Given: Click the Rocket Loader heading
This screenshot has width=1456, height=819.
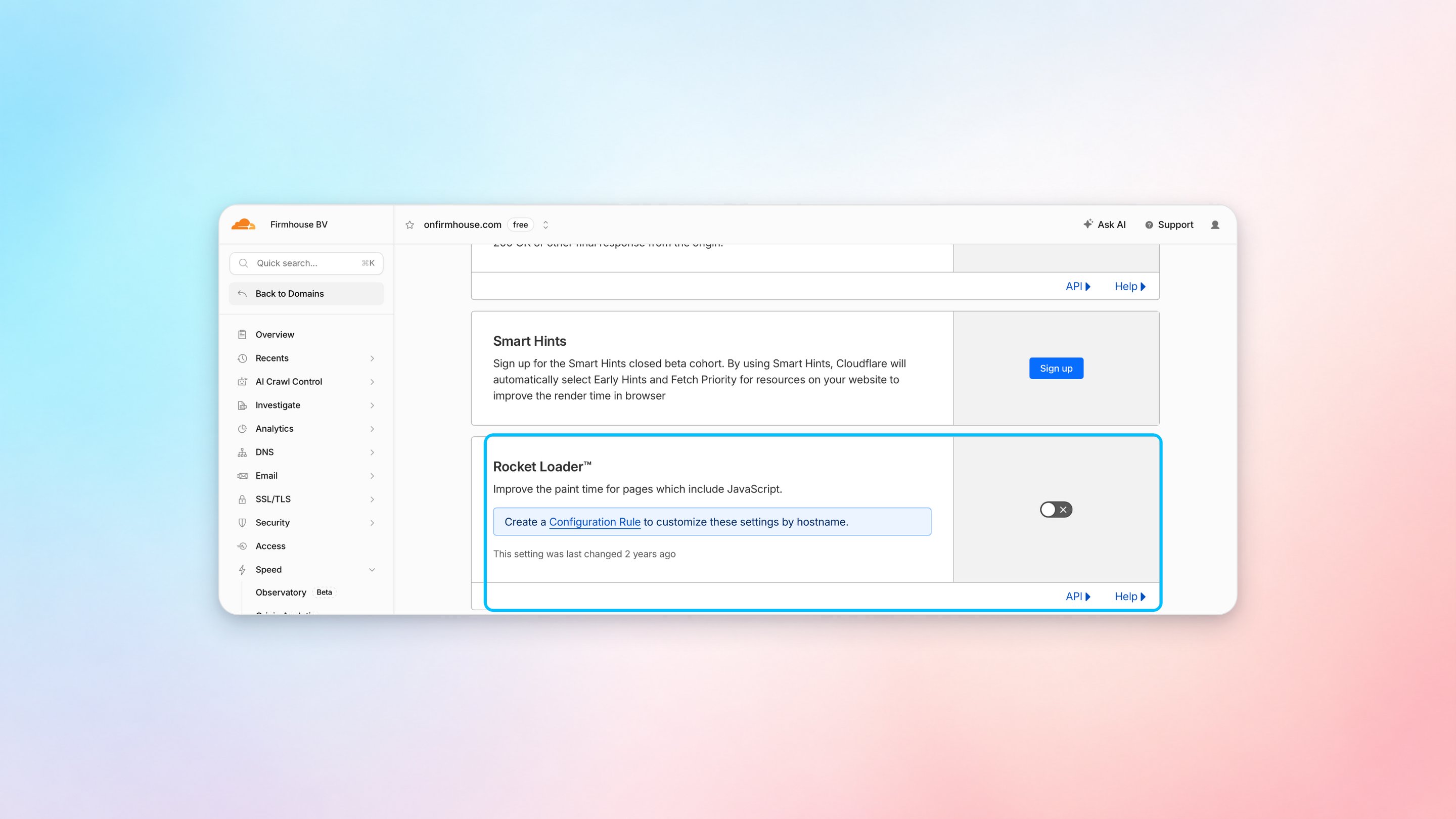Looking at the screenshot, I should point(541,466).
